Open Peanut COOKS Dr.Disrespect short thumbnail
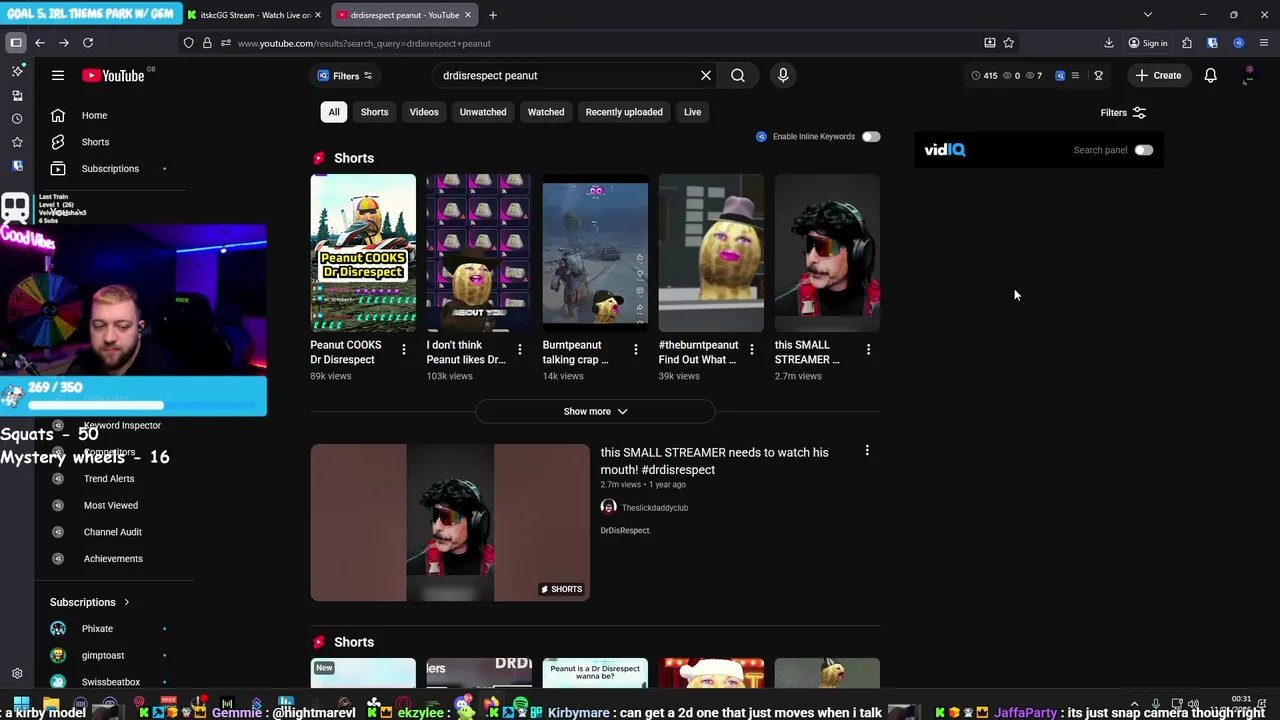The height and width of the screenshot is (720, 1280). (x=363, y=253)
